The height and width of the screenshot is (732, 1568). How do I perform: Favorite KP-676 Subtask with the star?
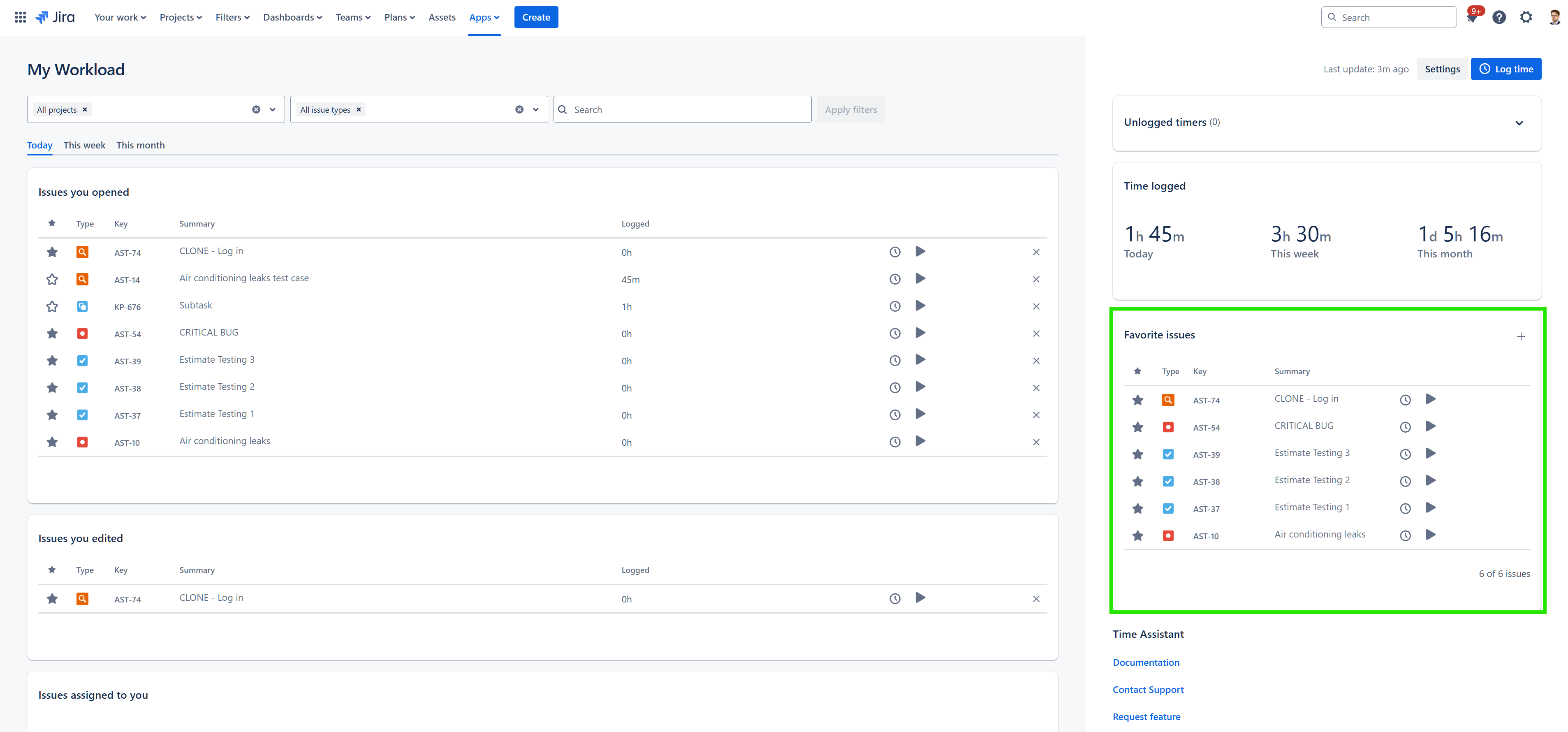(x=52, y=306)
